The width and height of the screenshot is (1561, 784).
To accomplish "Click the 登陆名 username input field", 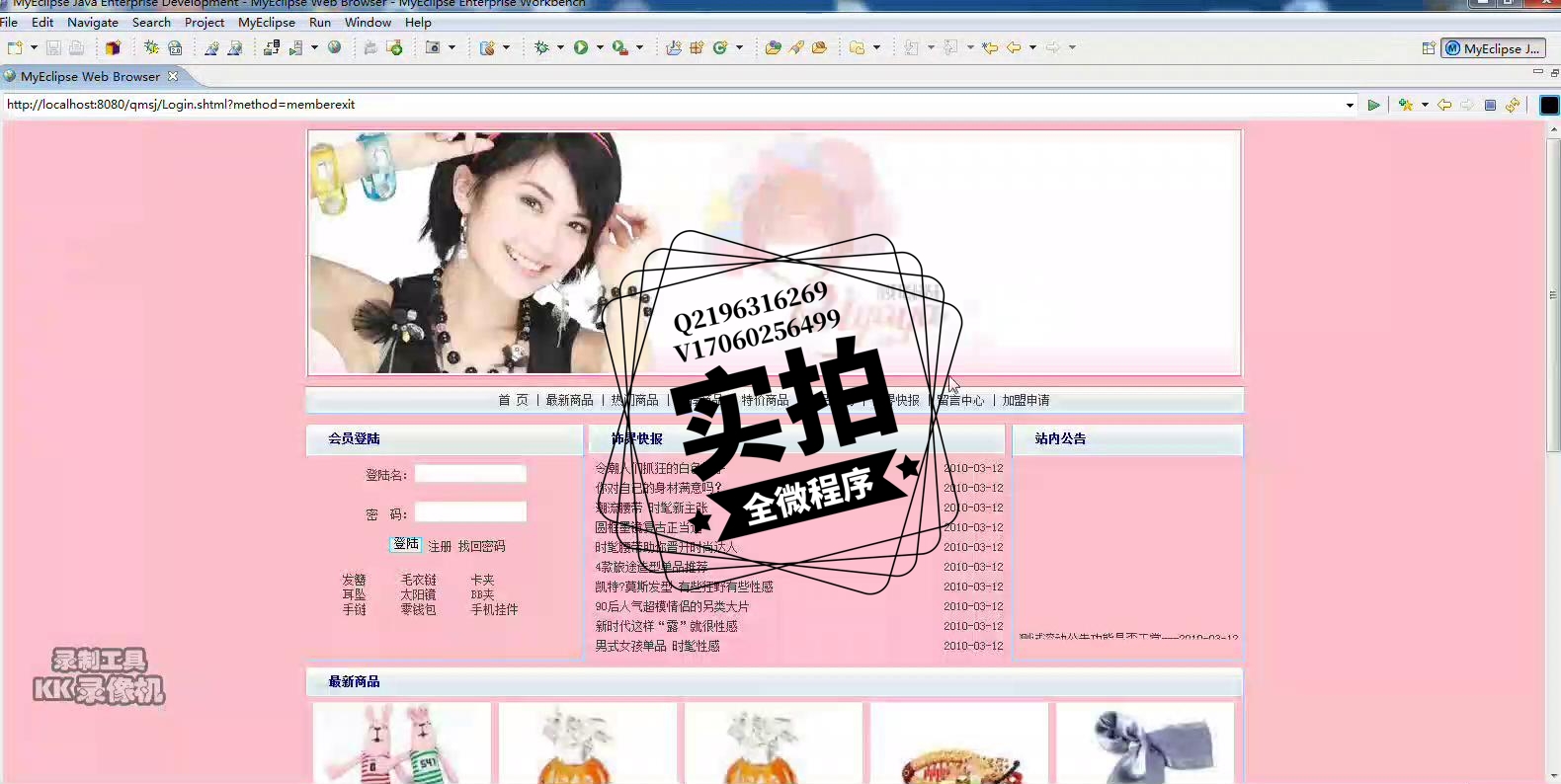I will (470, 474).
